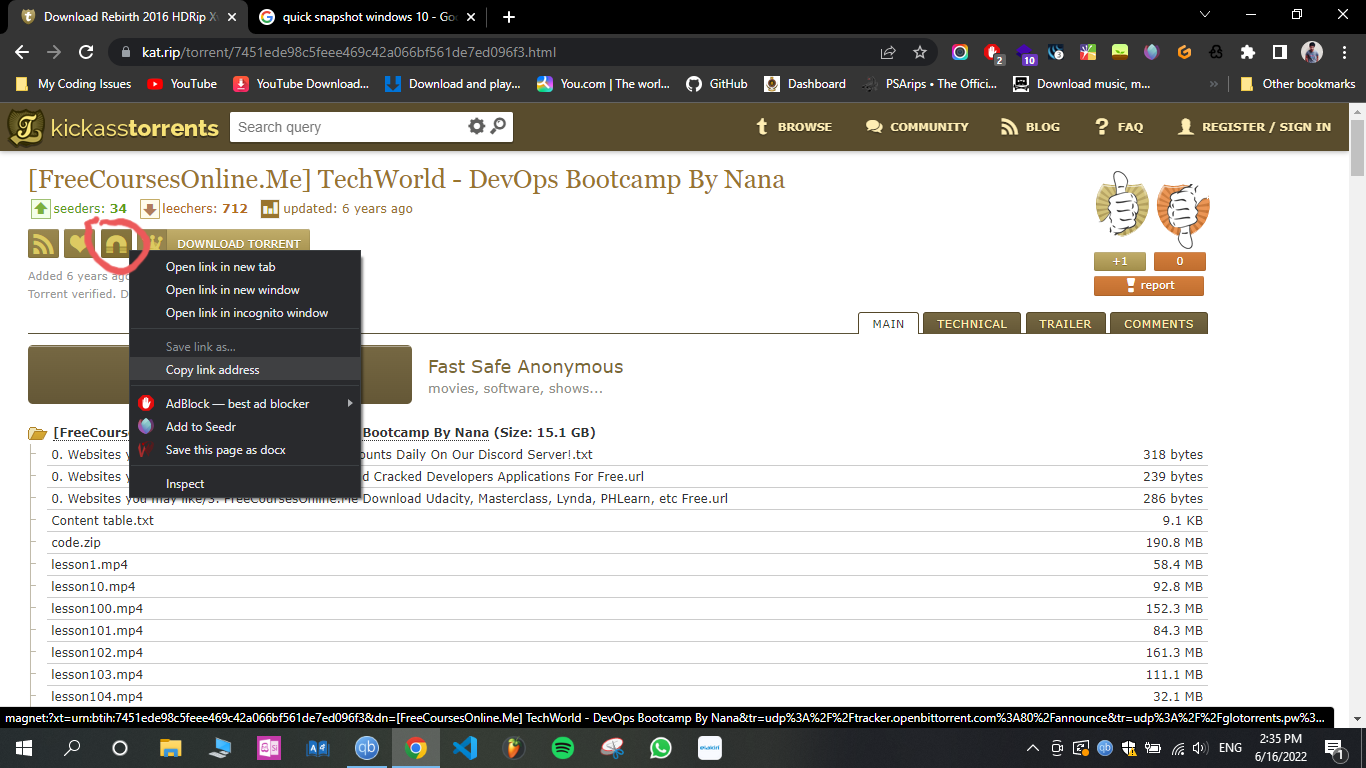Click the KickassTorrents logo
Viewport: 1366px width, 768px height.
tap(113, 127)
